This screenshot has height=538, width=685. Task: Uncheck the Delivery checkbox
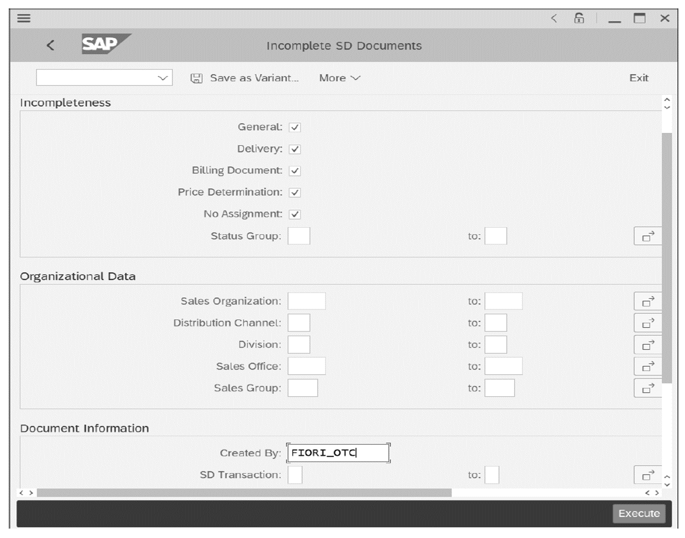(295, 149)
